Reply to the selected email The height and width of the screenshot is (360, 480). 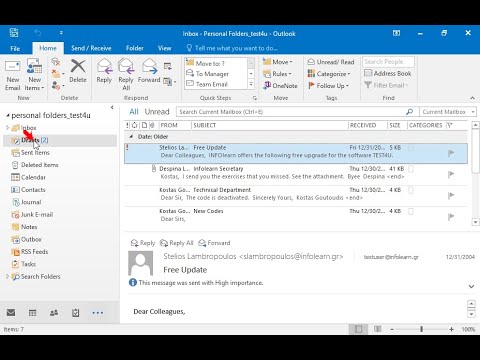coord(104,71)
